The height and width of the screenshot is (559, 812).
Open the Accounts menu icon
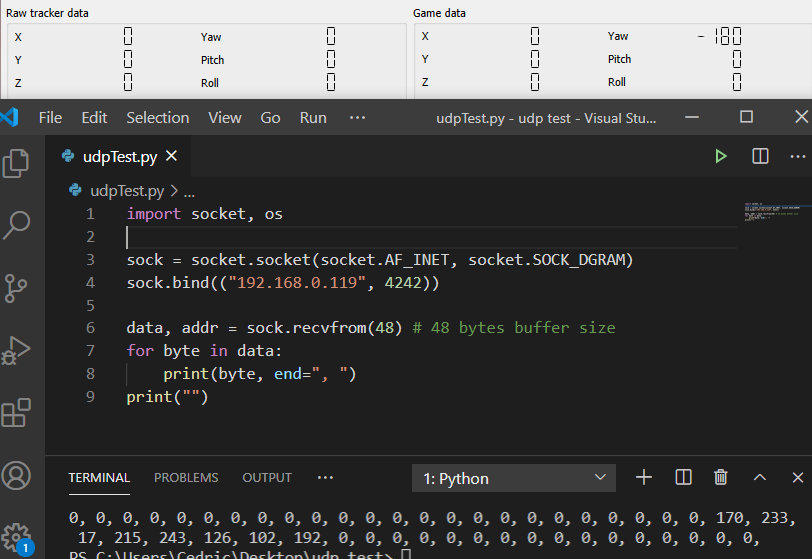16,476
